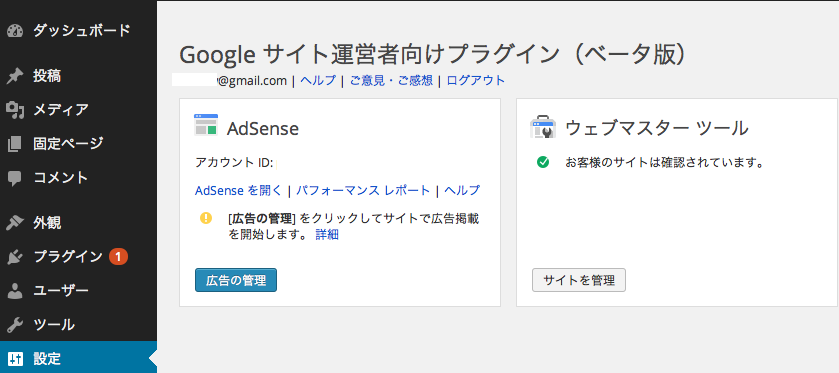Click the ログアウト link
Image resolution: width=839 pixels, height=373 pixels.
[x=476, y=81]
